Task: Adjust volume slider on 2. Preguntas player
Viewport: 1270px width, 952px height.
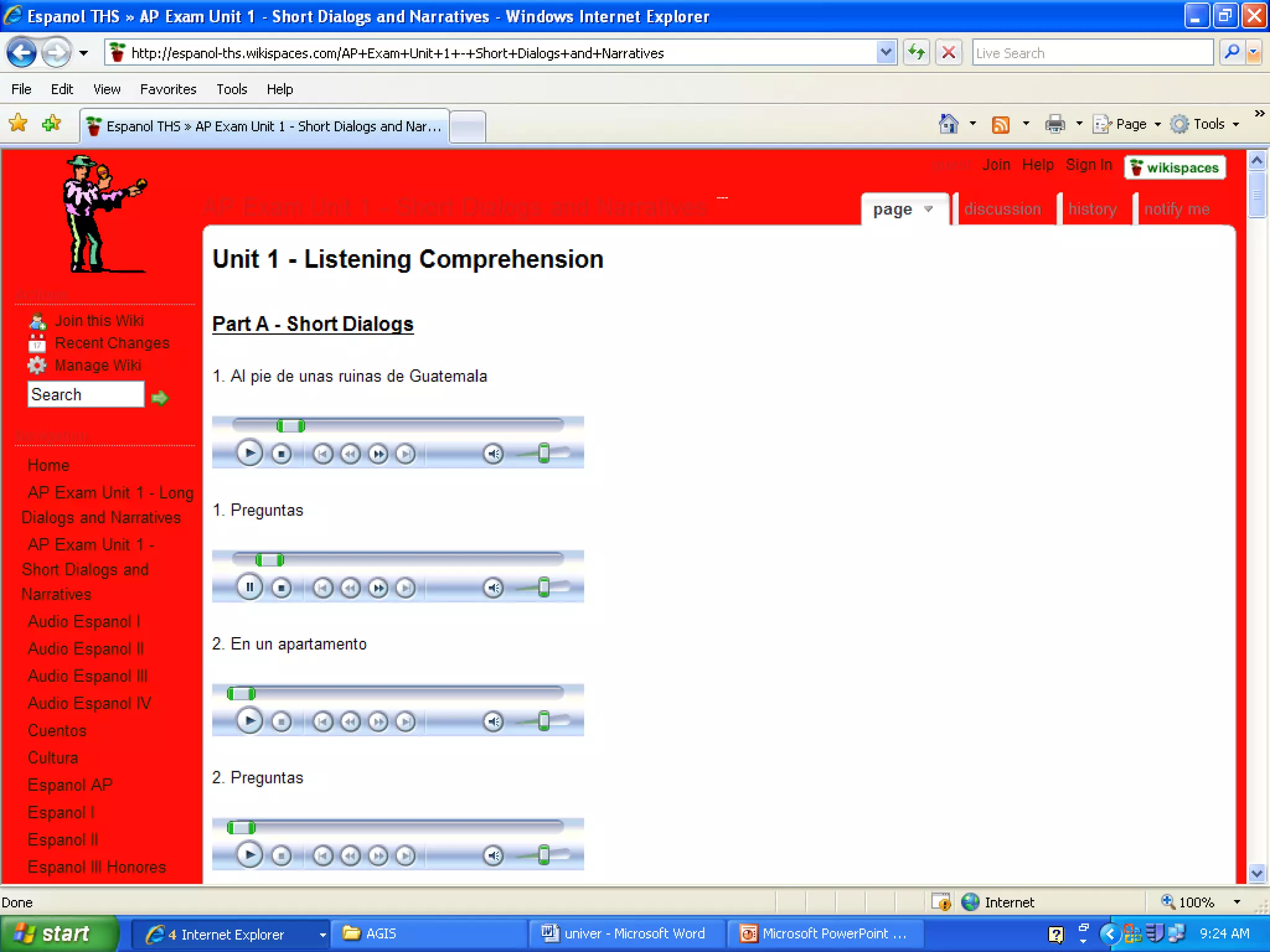Action: [x=544, y=855]
